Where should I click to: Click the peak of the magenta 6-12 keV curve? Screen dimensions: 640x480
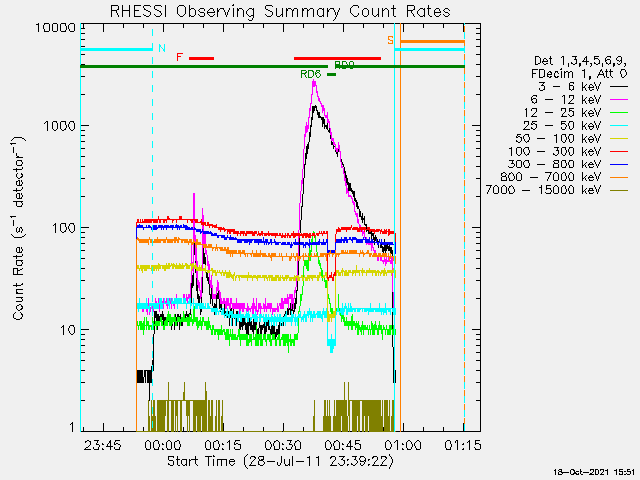[314, 82]
